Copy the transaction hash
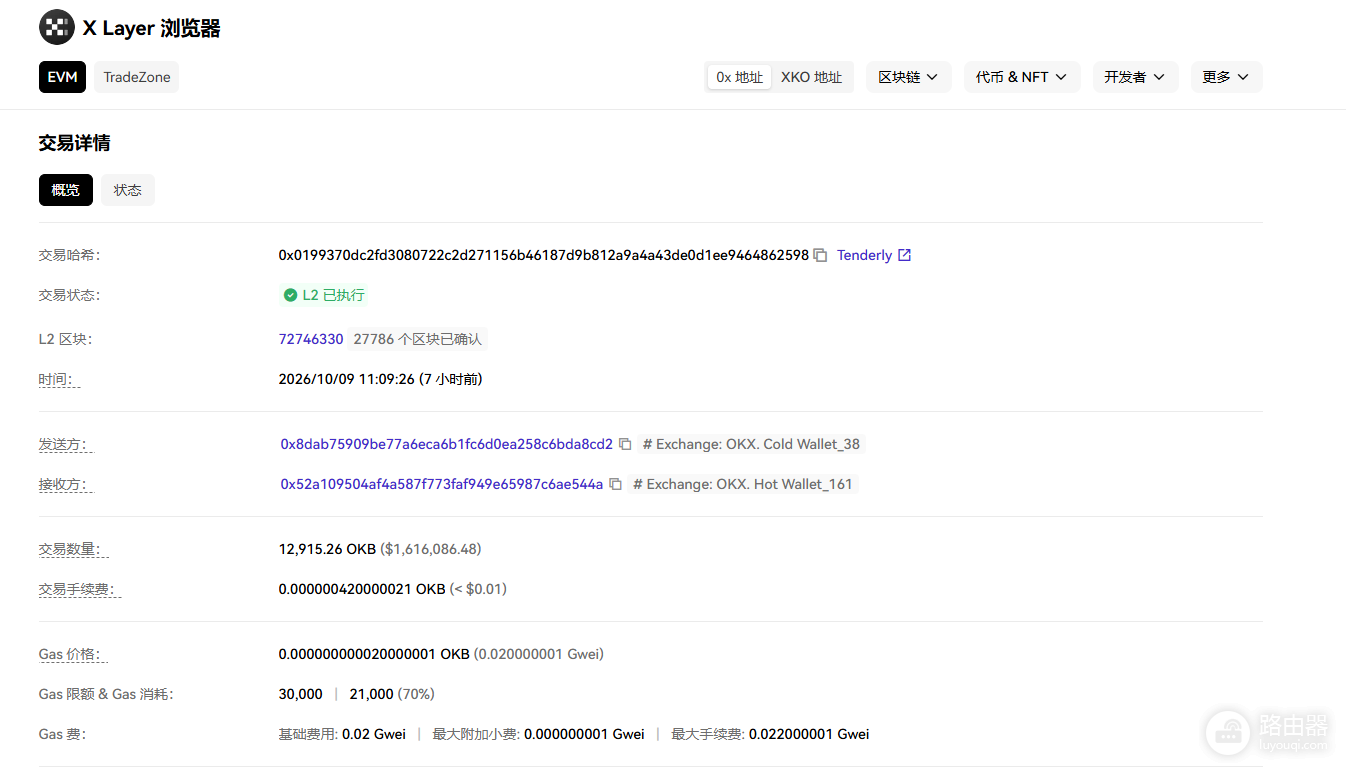This screenshot has width=1346, height=773. (x=820, y=255)
